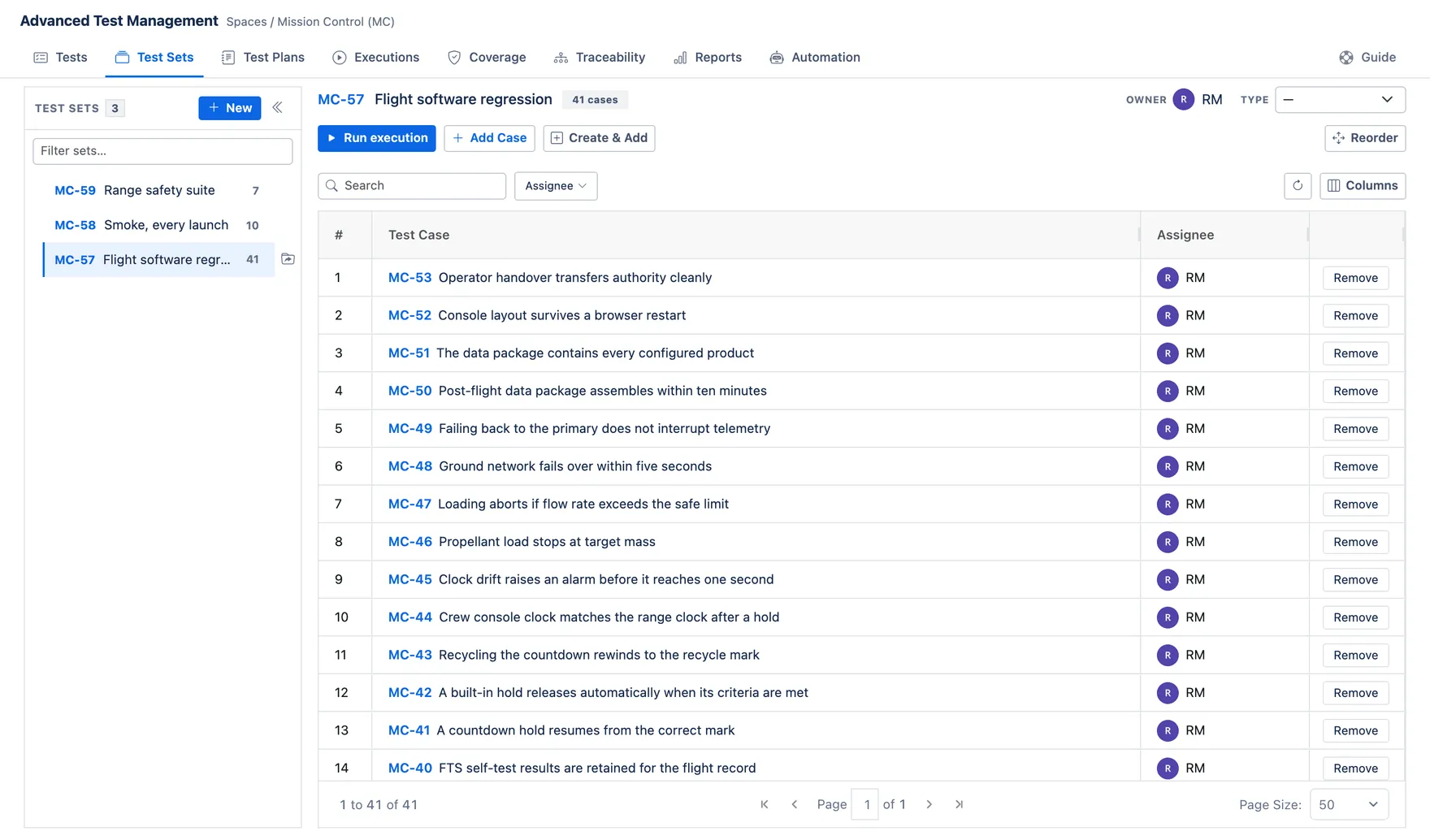Image resolution: width=1430 pixels, height=840 pixels.
Task: Create a New test set
Action: click(x=230, y=108)
